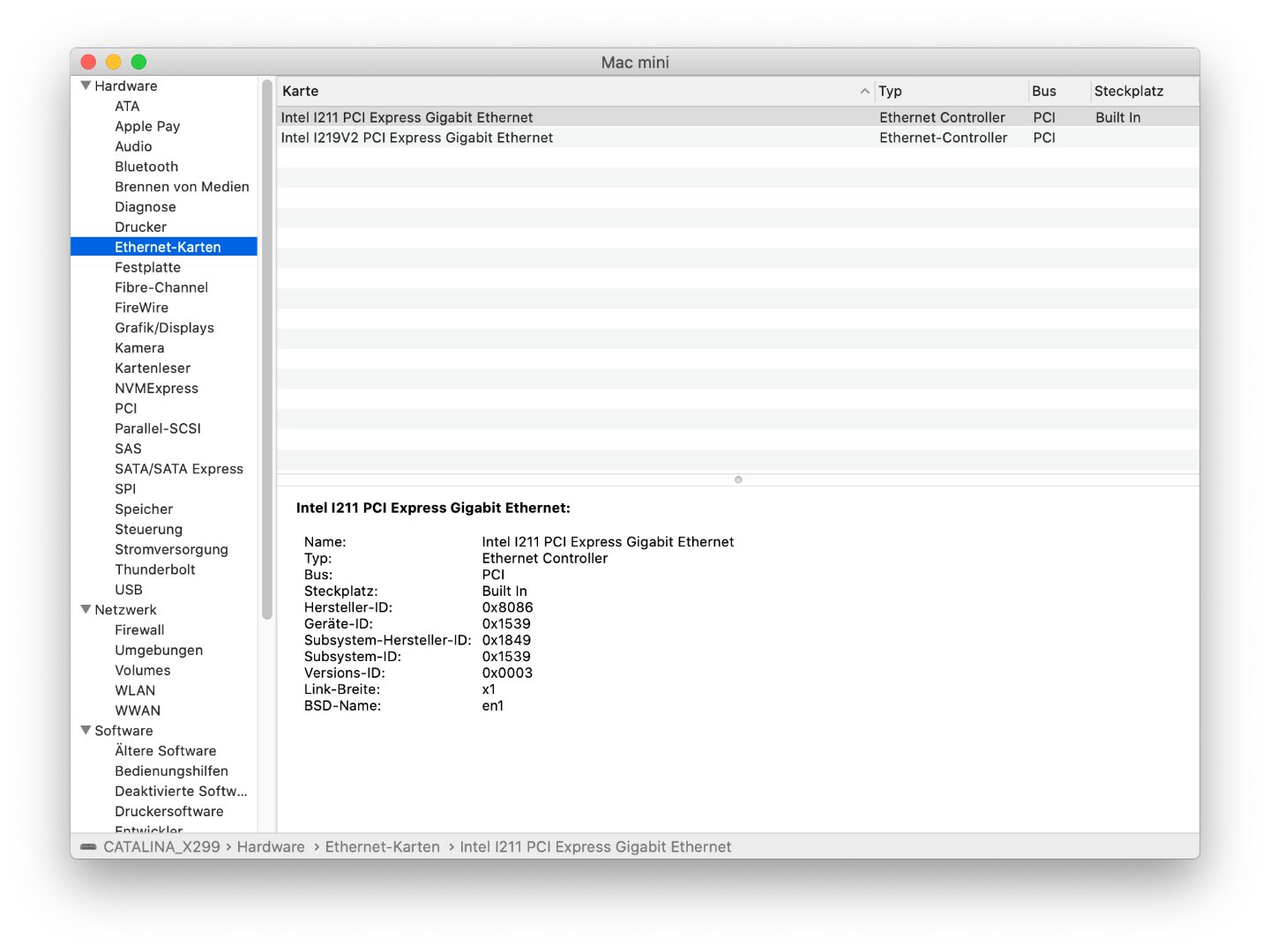Click Versions-ID value 0x0003
The image size is (1270, 952).
507,673
